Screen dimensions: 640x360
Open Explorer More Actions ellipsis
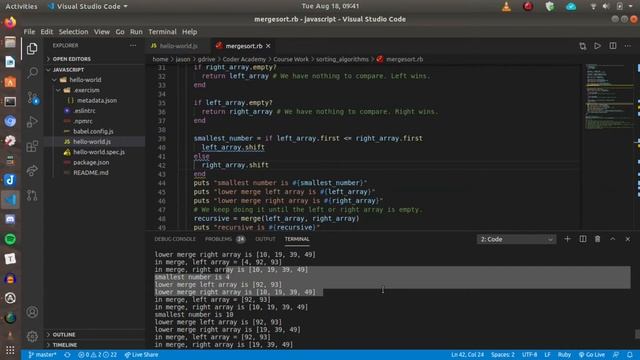tap(133, 46)
